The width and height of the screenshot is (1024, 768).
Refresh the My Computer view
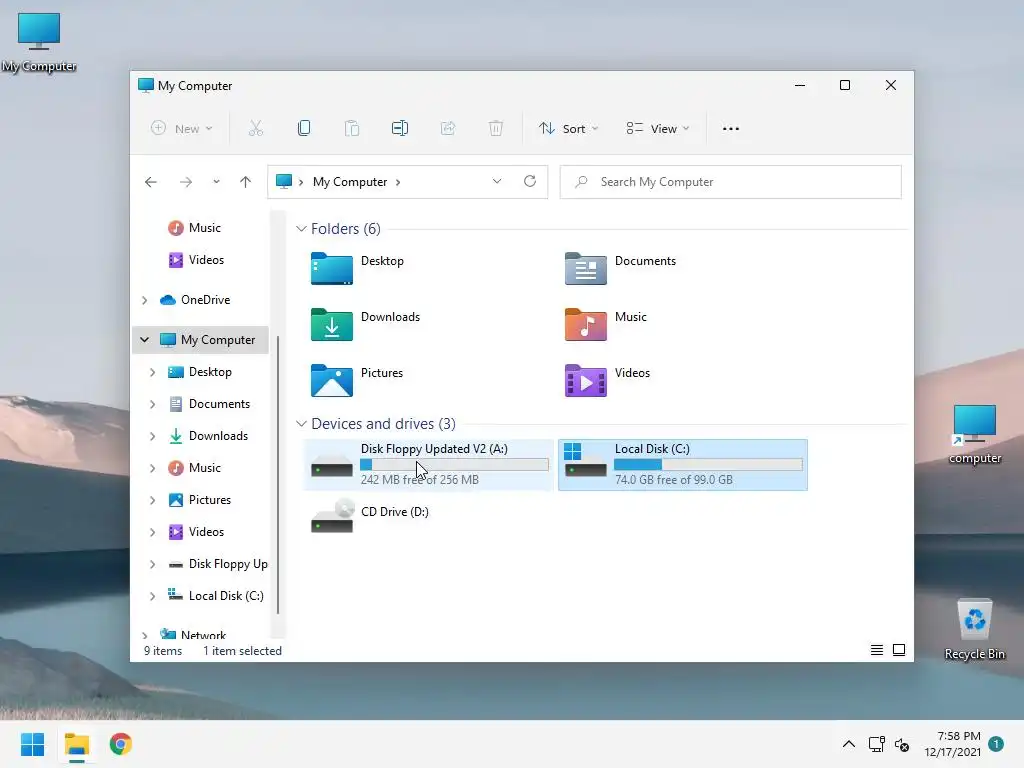pos(530,182)
